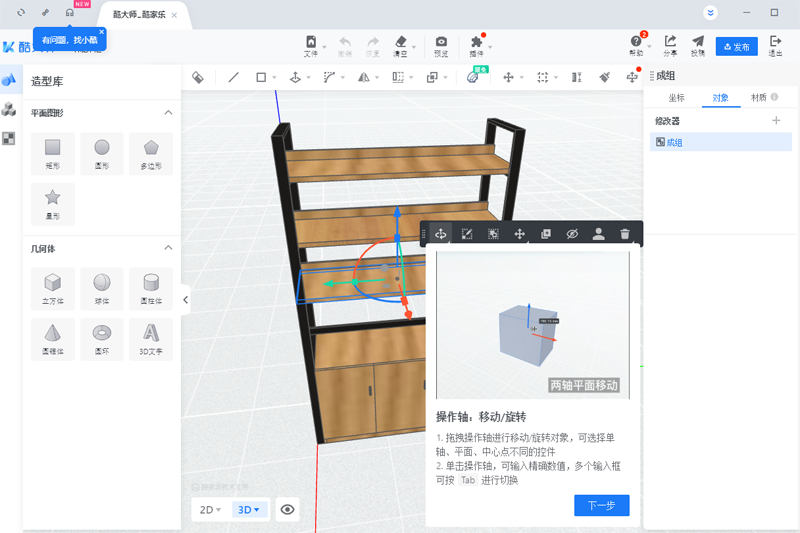Click the 下一步 next step button
This screenshot has width=800, height=533.
pos(601,505)
